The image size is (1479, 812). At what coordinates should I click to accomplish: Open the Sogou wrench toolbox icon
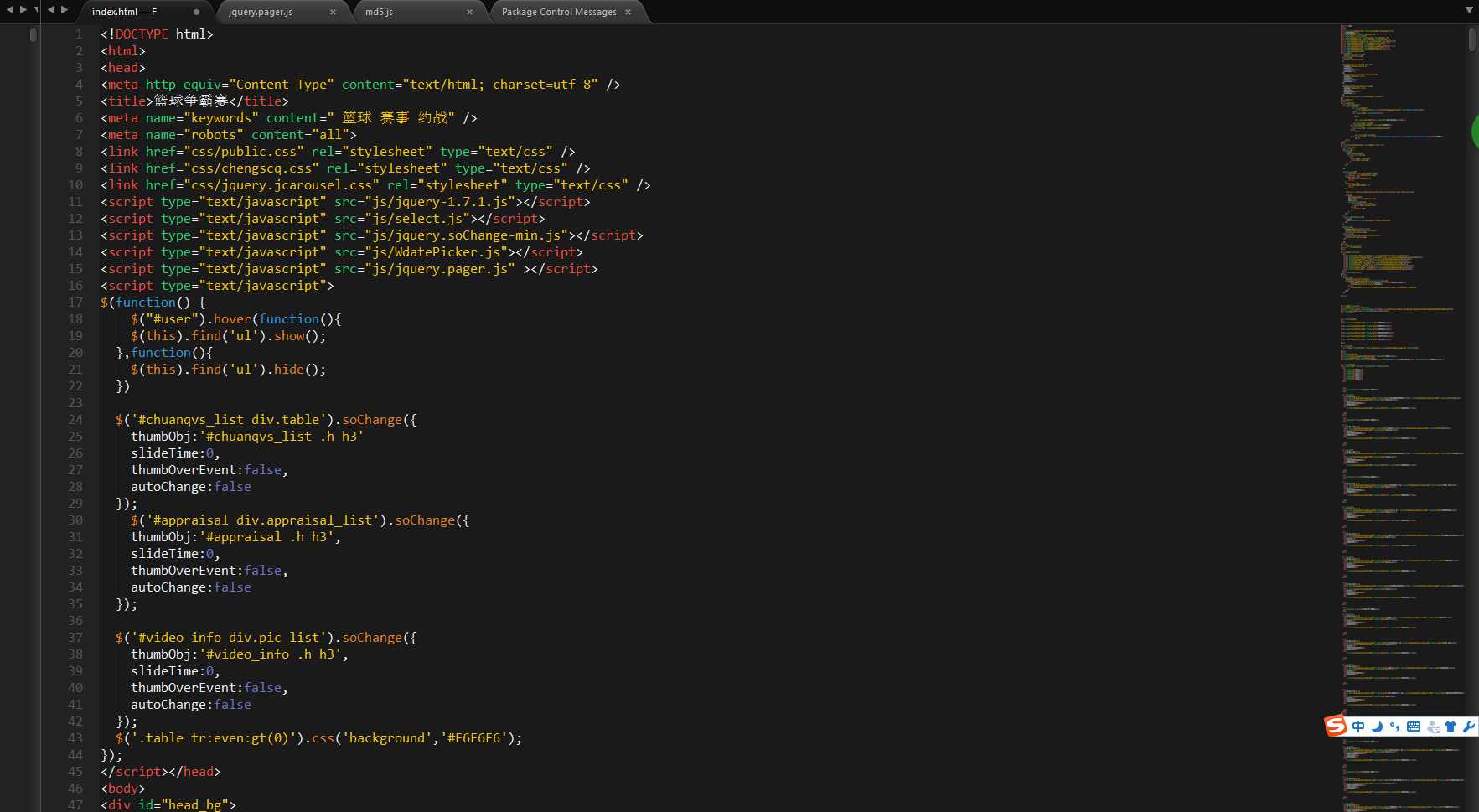pos(1468,727)
